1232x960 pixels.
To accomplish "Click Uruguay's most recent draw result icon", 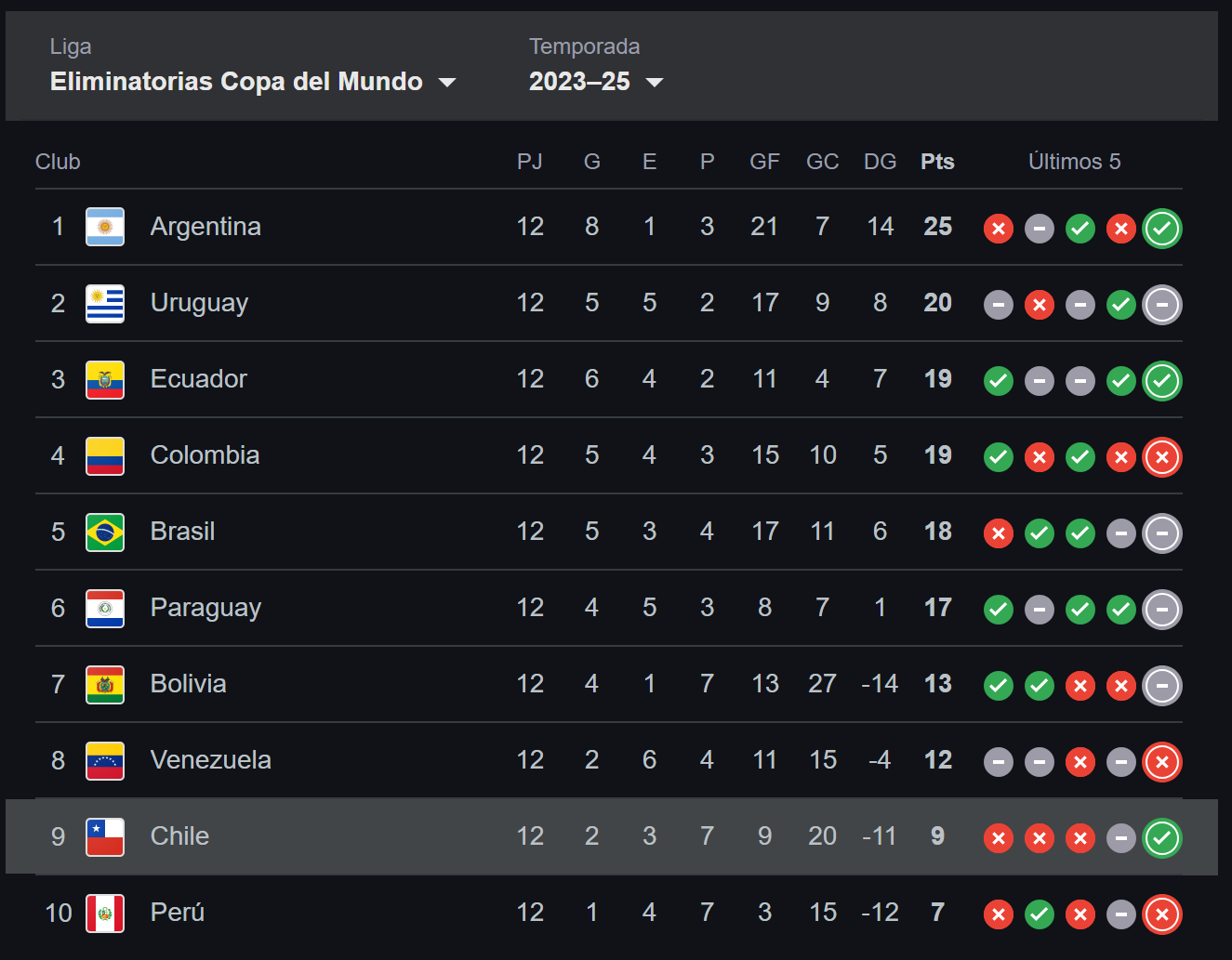I will [1161, 305].
